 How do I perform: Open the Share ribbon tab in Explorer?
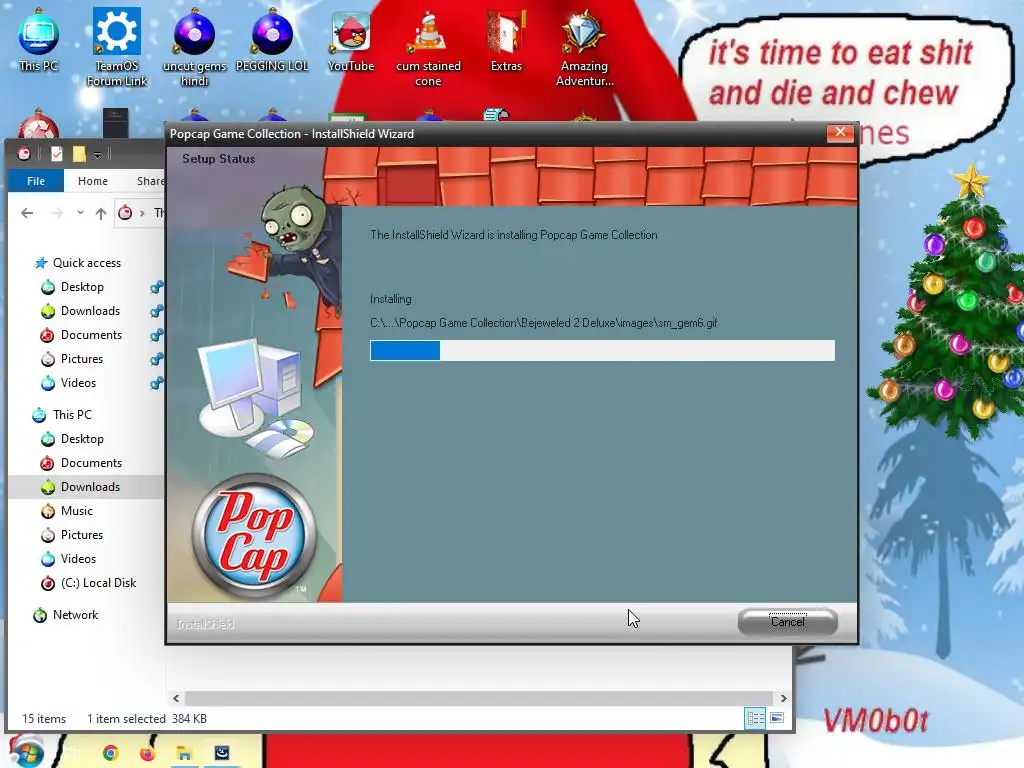[x=150, y=181]
